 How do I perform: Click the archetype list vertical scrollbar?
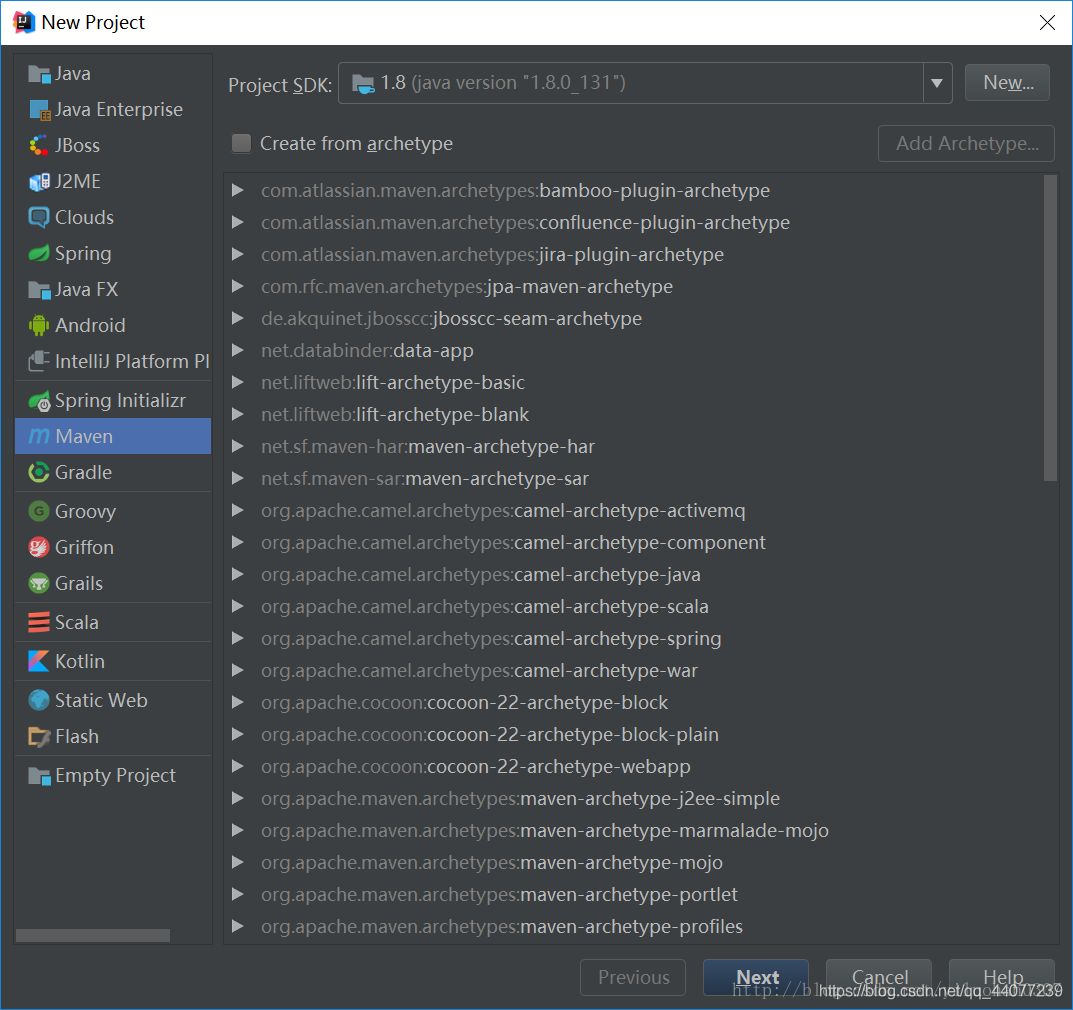pos(1050,328)
